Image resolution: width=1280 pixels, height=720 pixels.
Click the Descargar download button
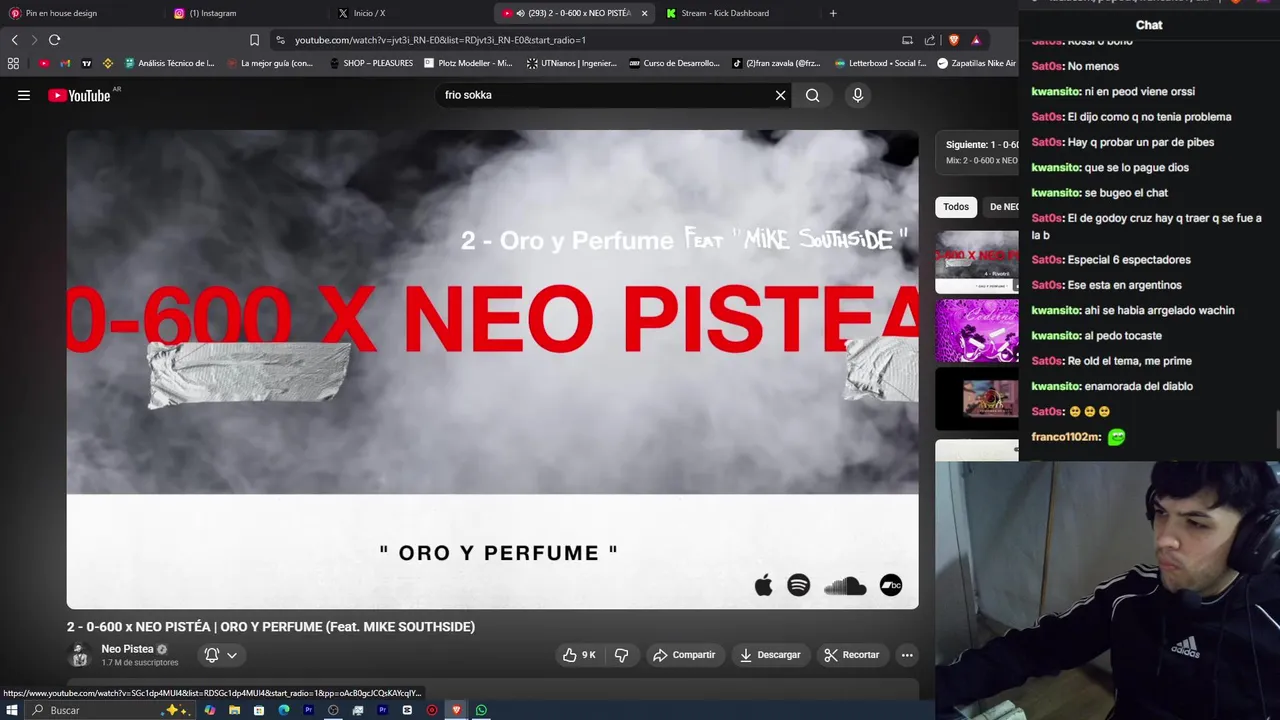(x=770, y=655)
